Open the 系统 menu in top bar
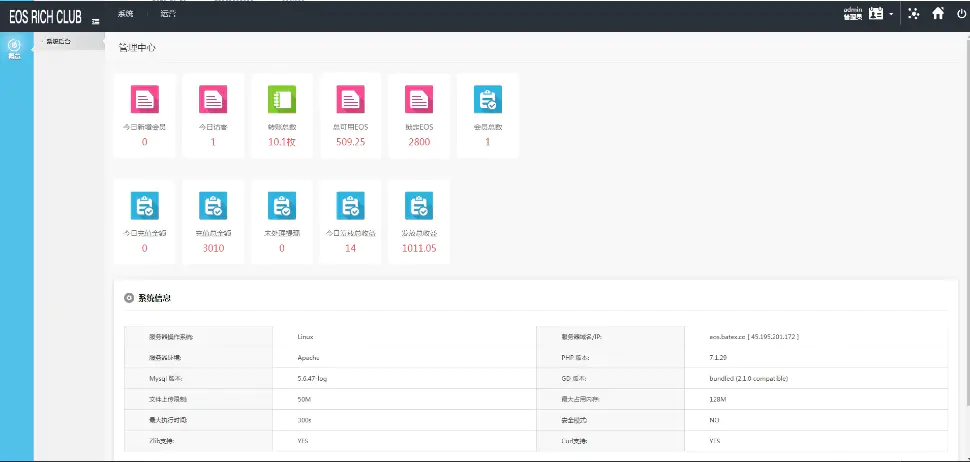Image resolution: width=970 pixels, height=462 pixels. [x=125, y=14]
